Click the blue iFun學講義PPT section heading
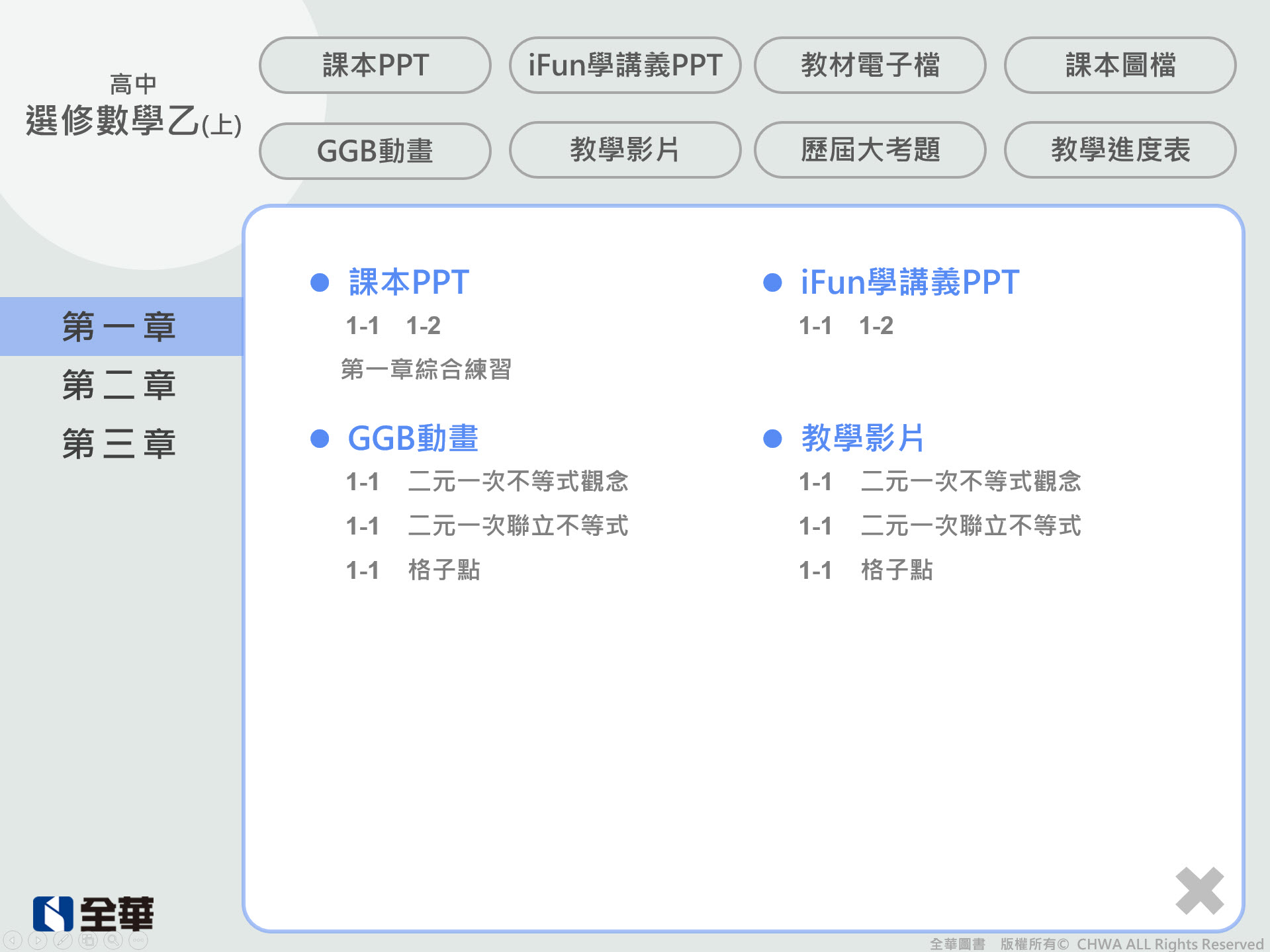 coord(910,282)
